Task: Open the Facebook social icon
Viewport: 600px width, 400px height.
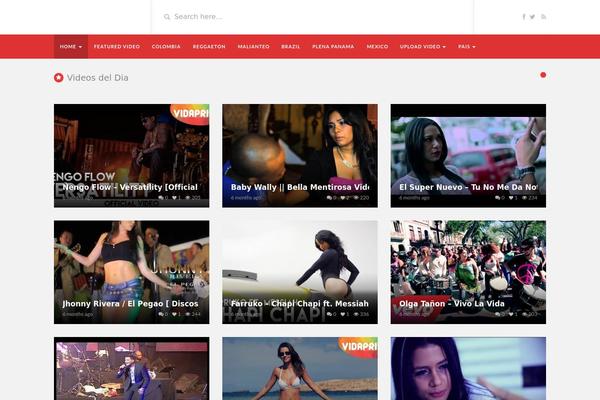Action: tap(524, 17)
